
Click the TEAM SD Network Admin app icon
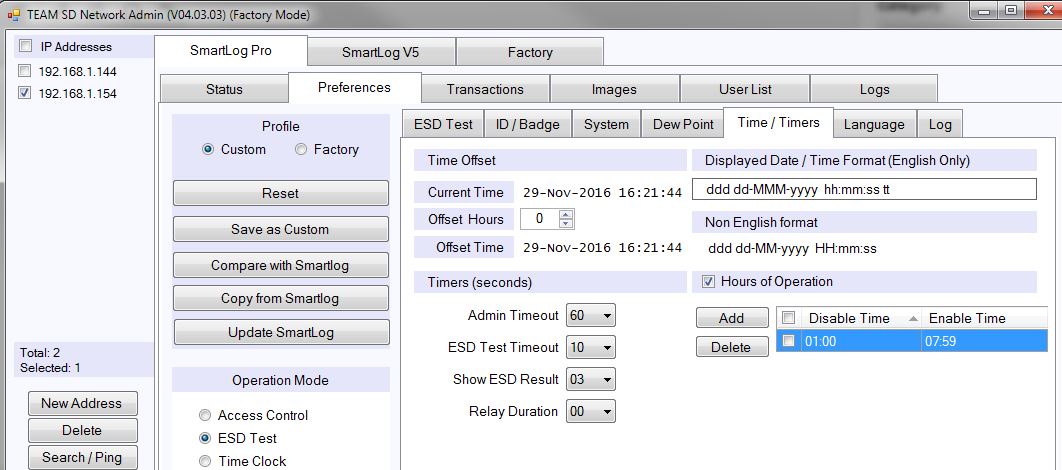pos(14,14)
